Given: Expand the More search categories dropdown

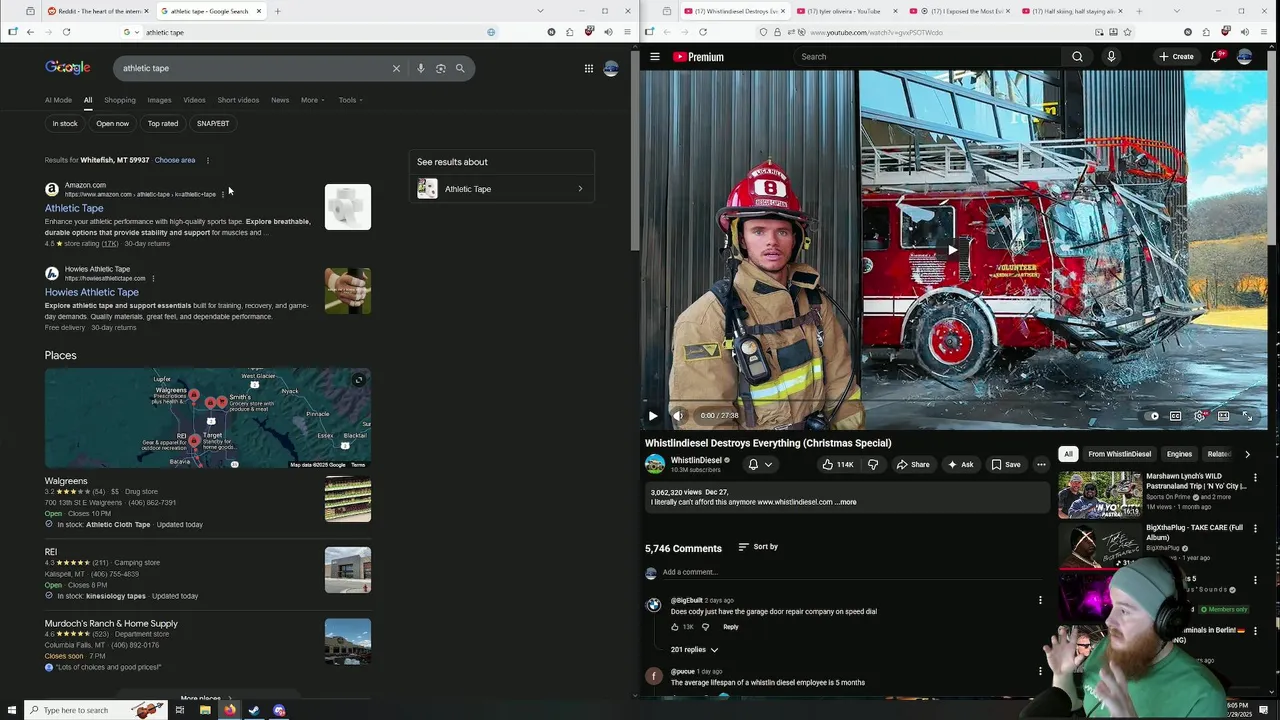Looking at the screenshot, I should tap(313, 100).
